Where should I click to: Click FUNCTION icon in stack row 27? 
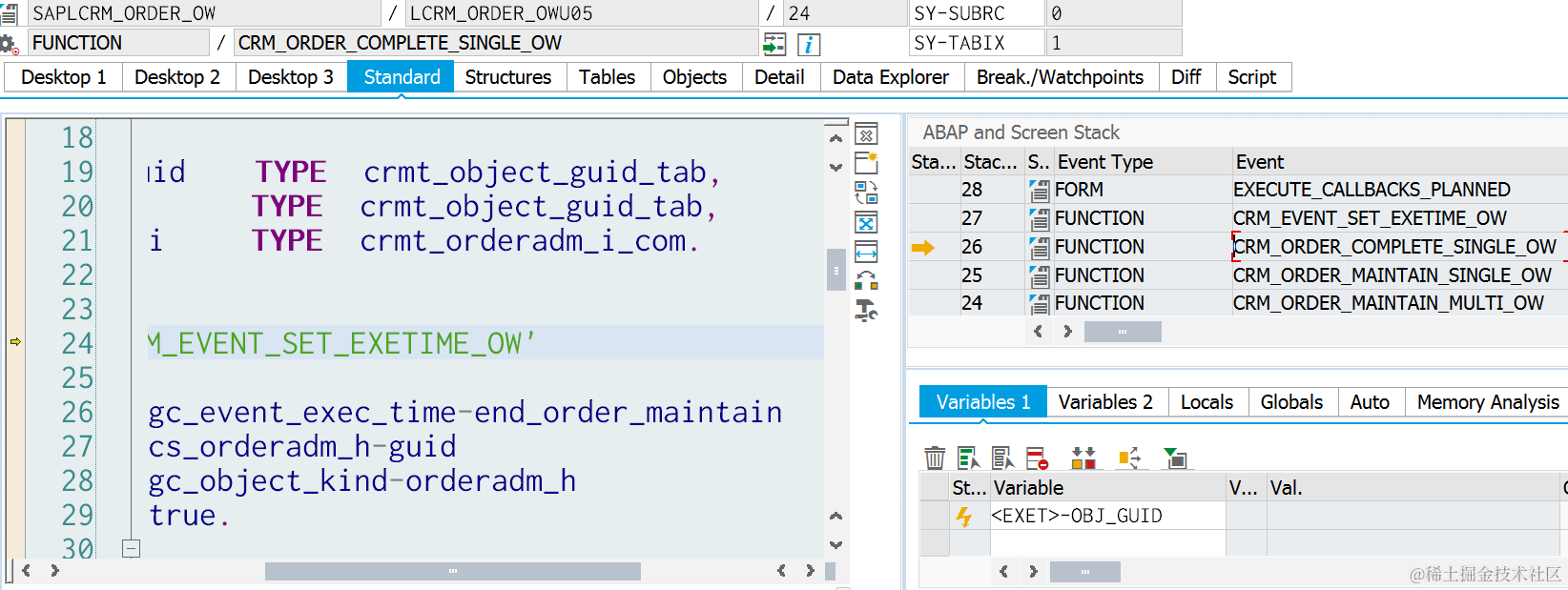(x=1040, y=219)
